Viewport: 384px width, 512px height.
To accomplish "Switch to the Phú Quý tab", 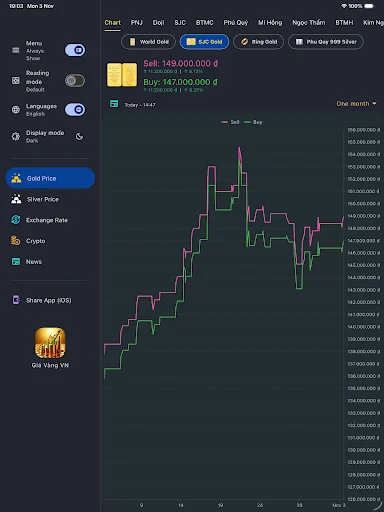I will [x=236, y=23].
